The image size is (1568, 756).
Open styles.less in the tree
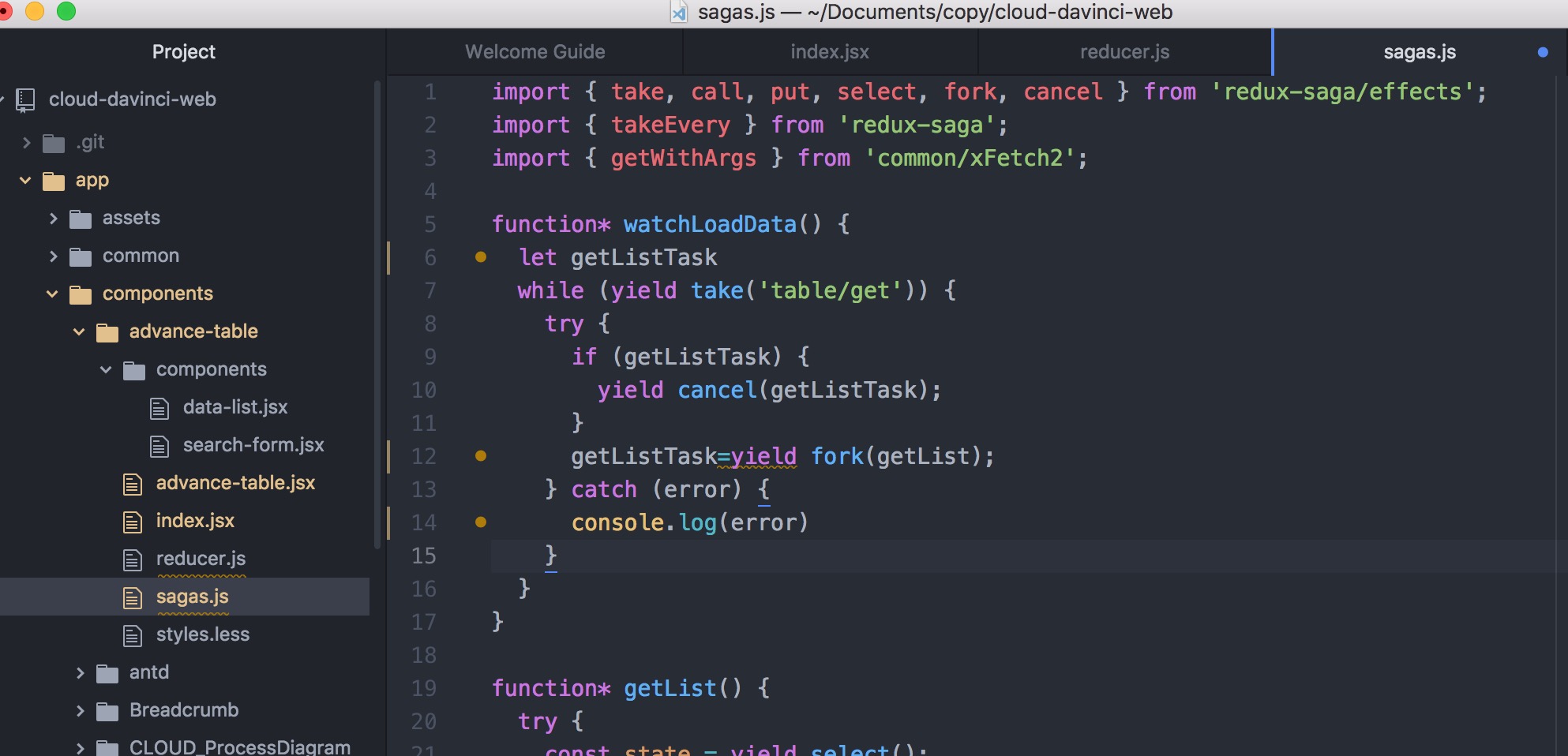point(203,635)
